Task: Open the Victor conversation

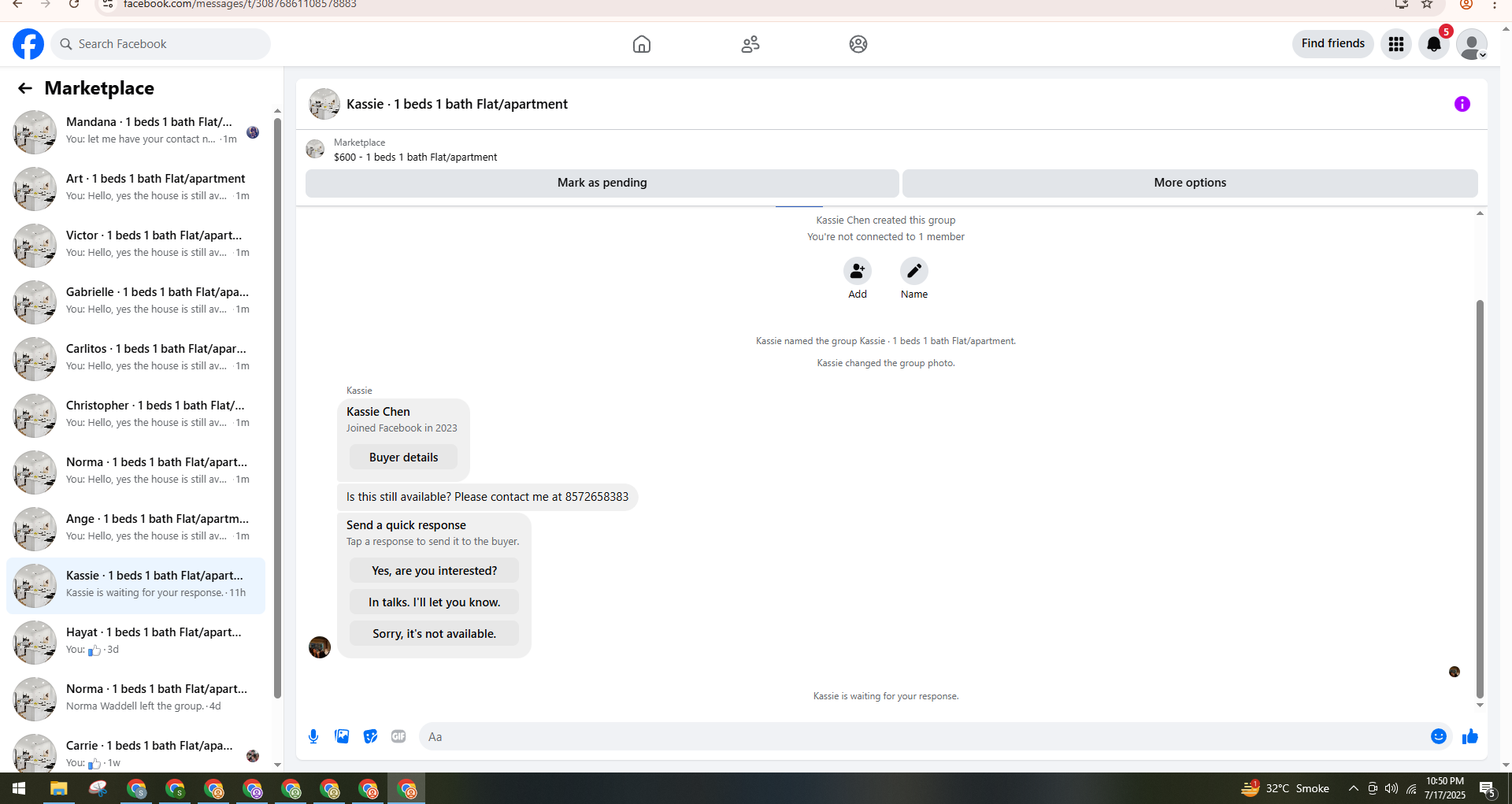Action: tap(135, 245)
